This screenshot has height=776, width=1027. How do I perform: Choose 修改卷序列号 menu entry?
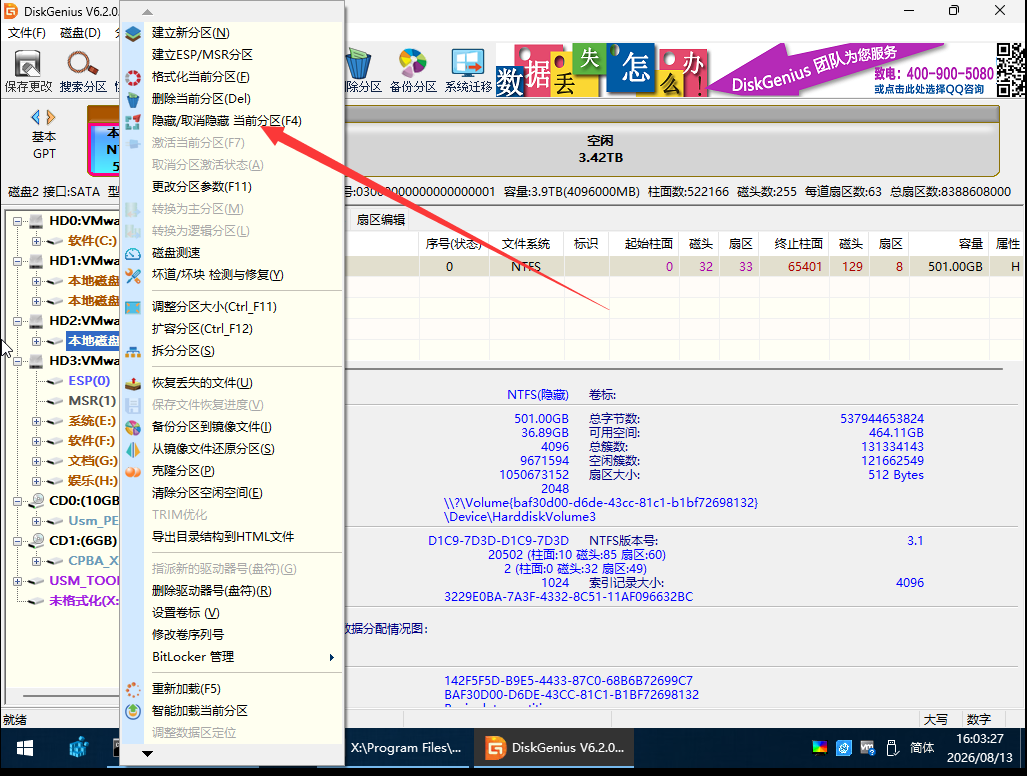[x=188, y=635]
